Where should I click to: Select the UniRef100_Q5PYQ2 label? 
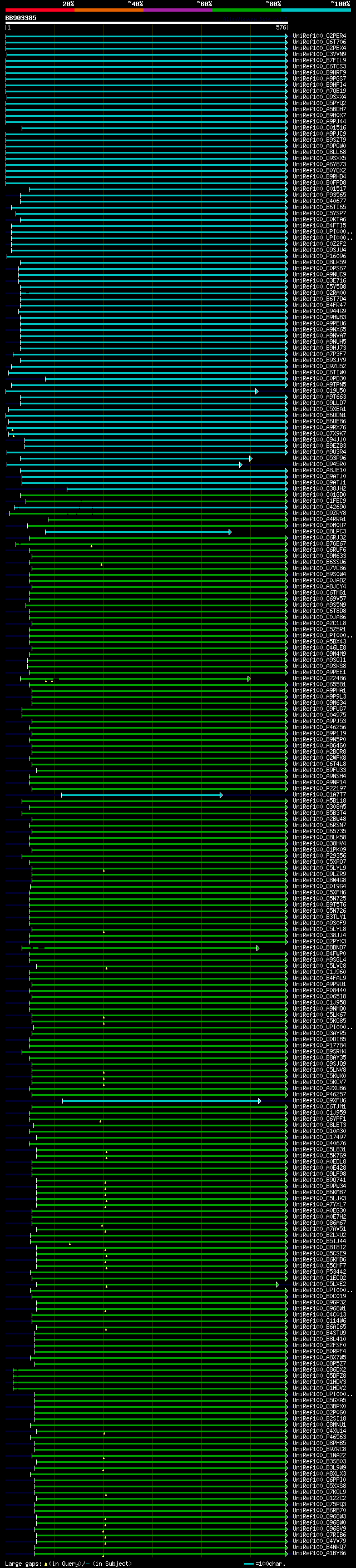319,103
